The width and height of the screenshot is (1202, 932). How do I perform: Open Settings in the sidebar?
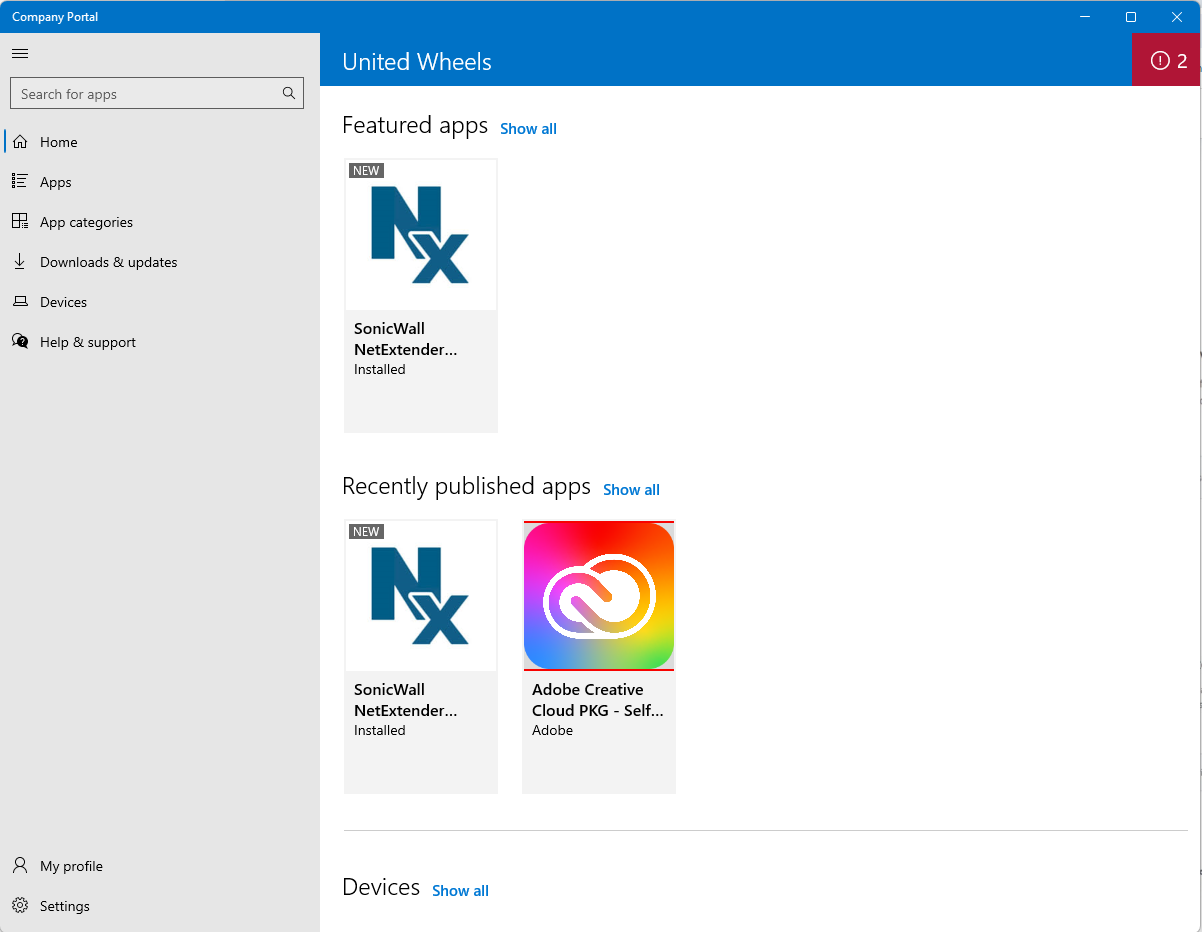pyautogui.click(x=160, y=906)
